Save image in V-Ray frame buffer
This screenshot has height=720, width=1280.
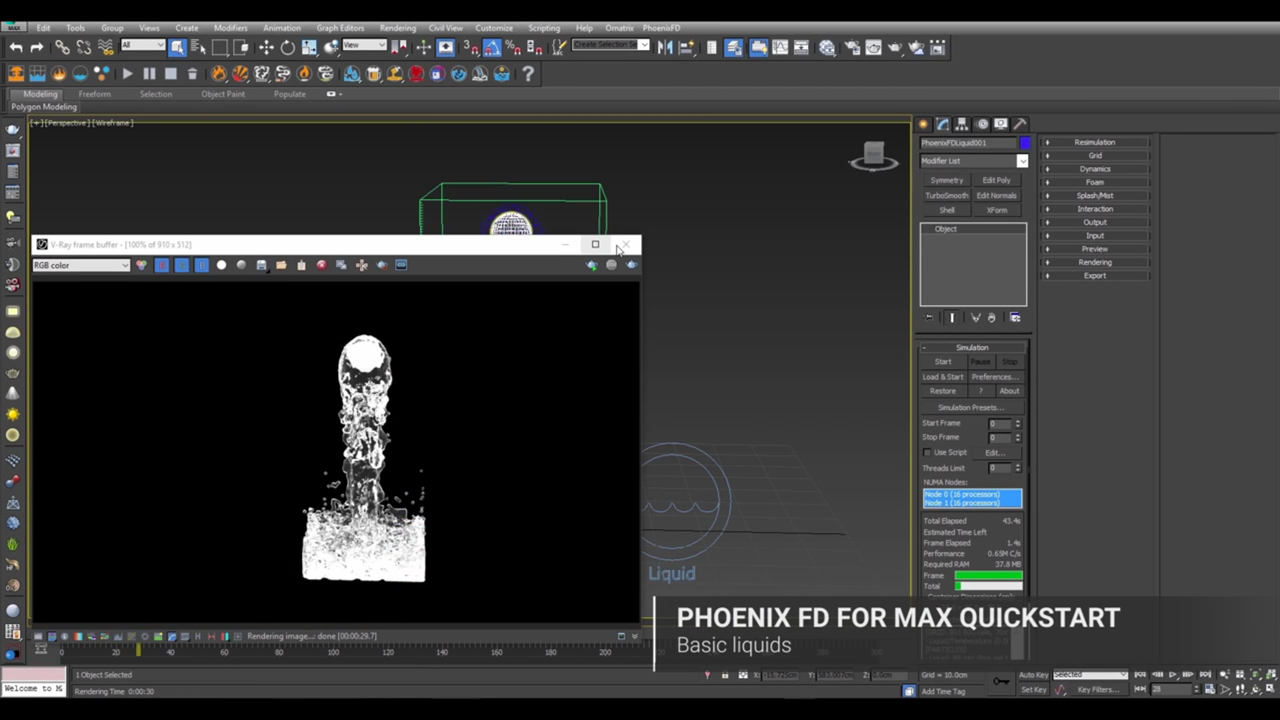(261, 265)
